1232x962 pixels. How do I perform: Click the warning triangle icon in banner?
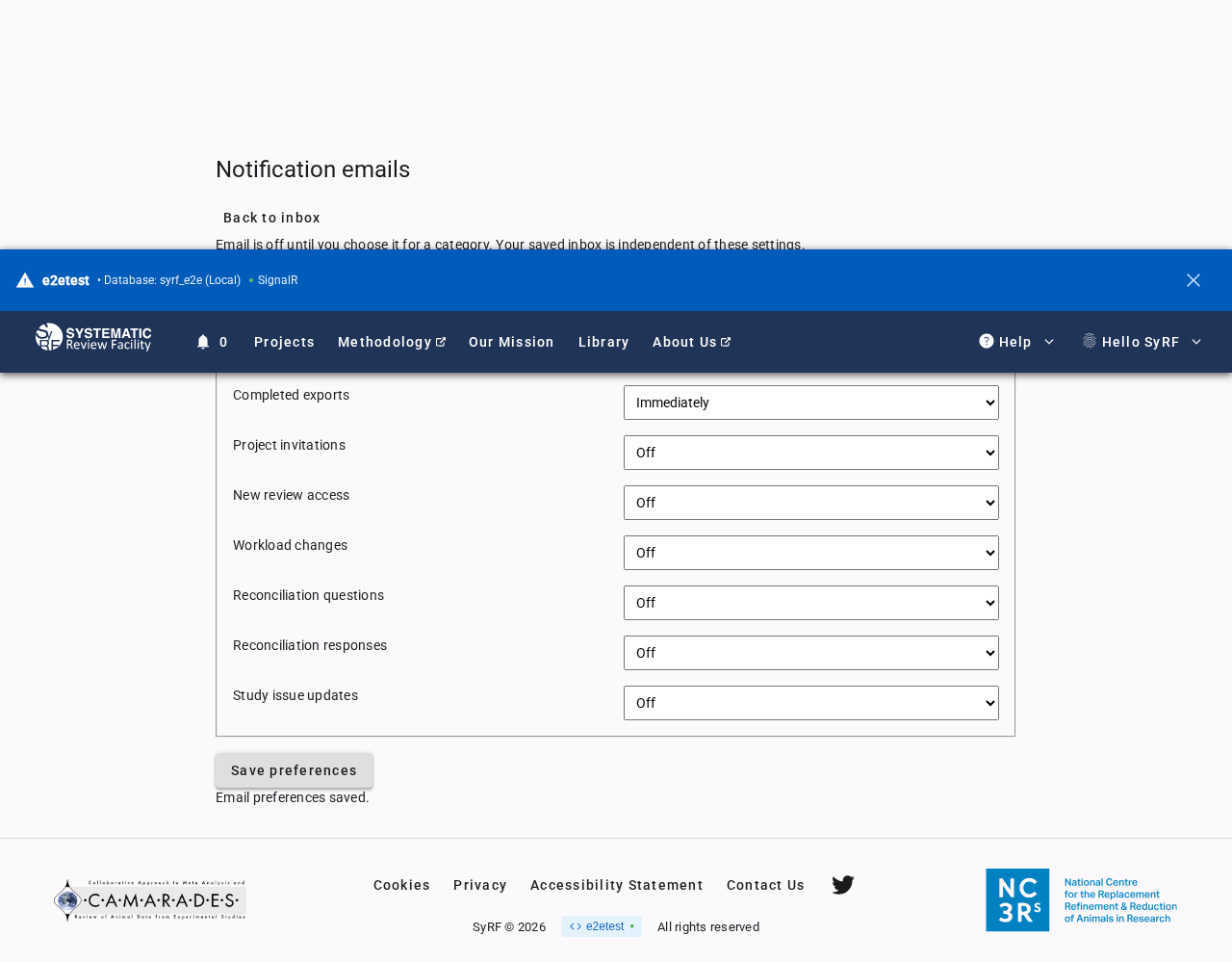[x=25, y=280]
